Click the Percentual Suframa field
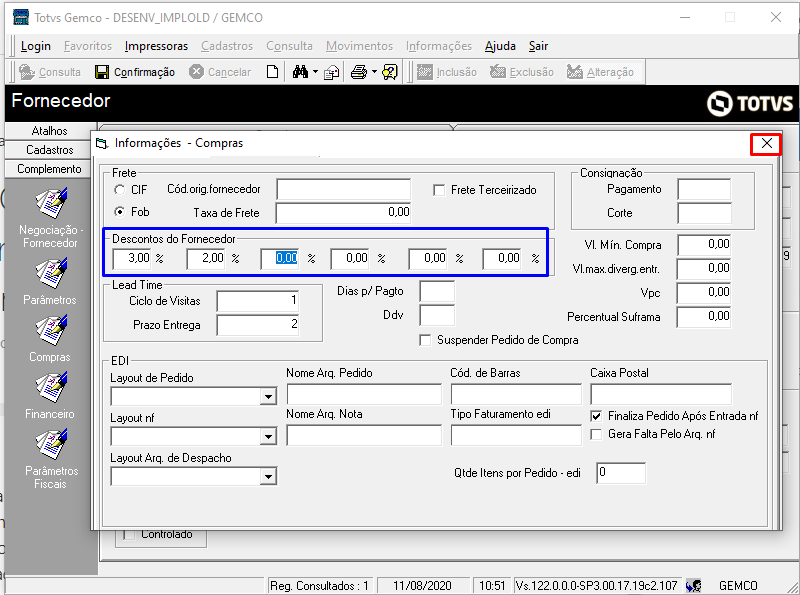 click(x=704, y=317)
